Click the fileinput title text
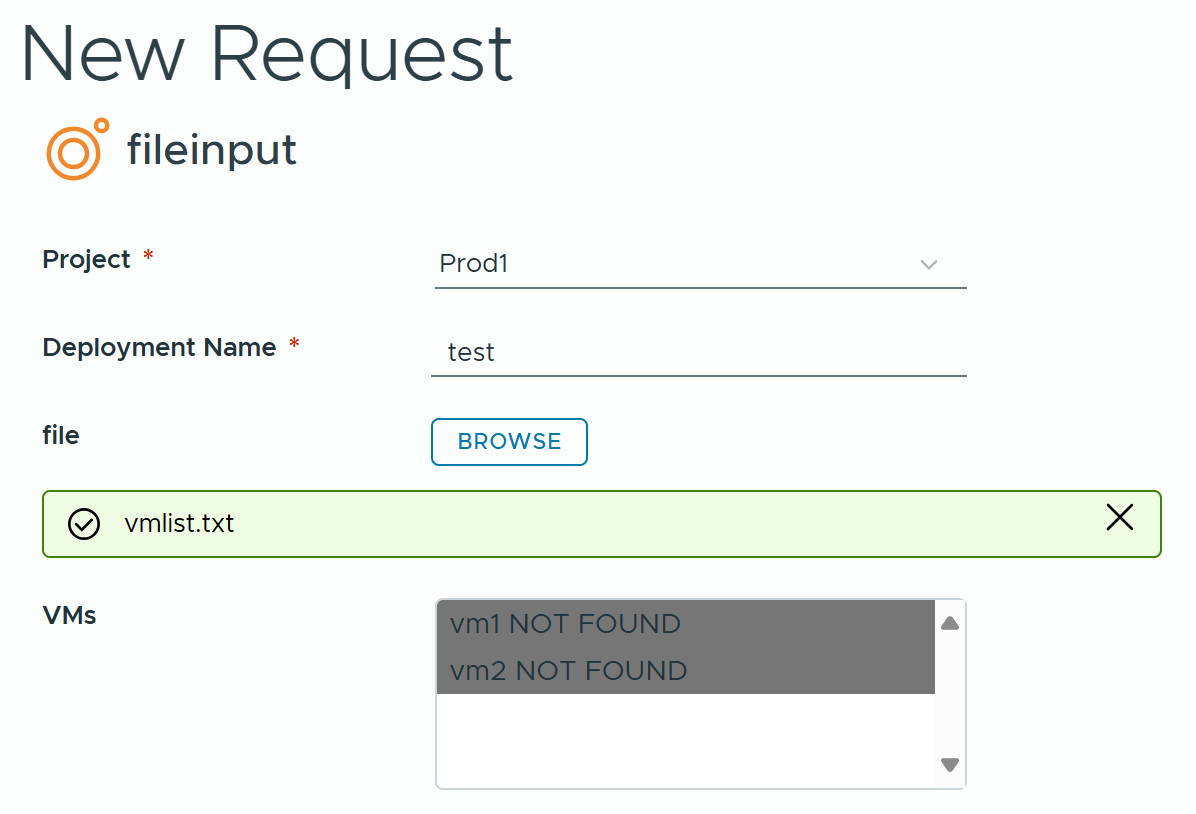This screenshot has height=814, width=1196. click(x=212, y=151)
